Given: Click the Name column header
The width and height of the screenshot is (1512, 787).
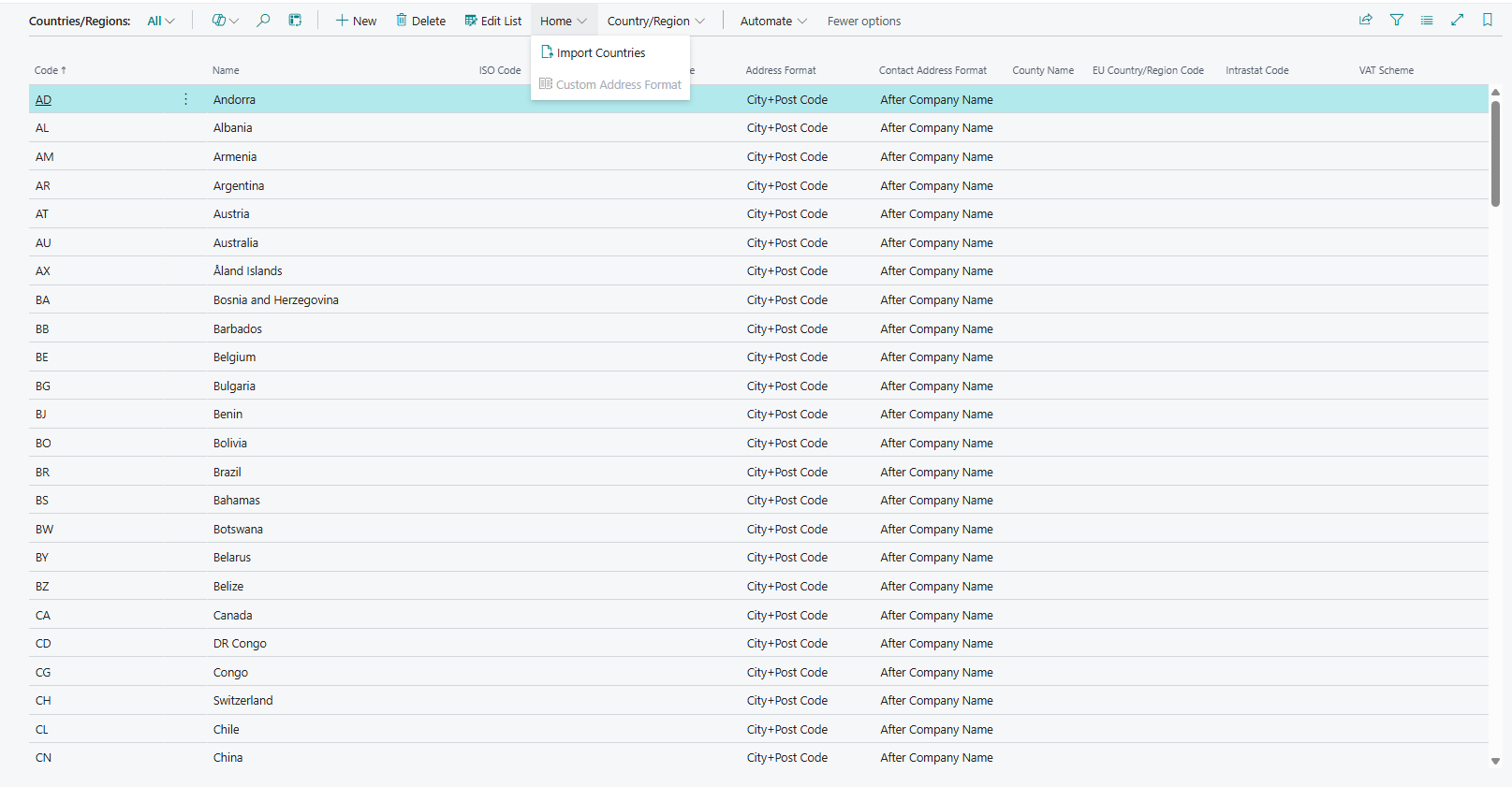Looking at the screenshot, I should click(226, 70).
